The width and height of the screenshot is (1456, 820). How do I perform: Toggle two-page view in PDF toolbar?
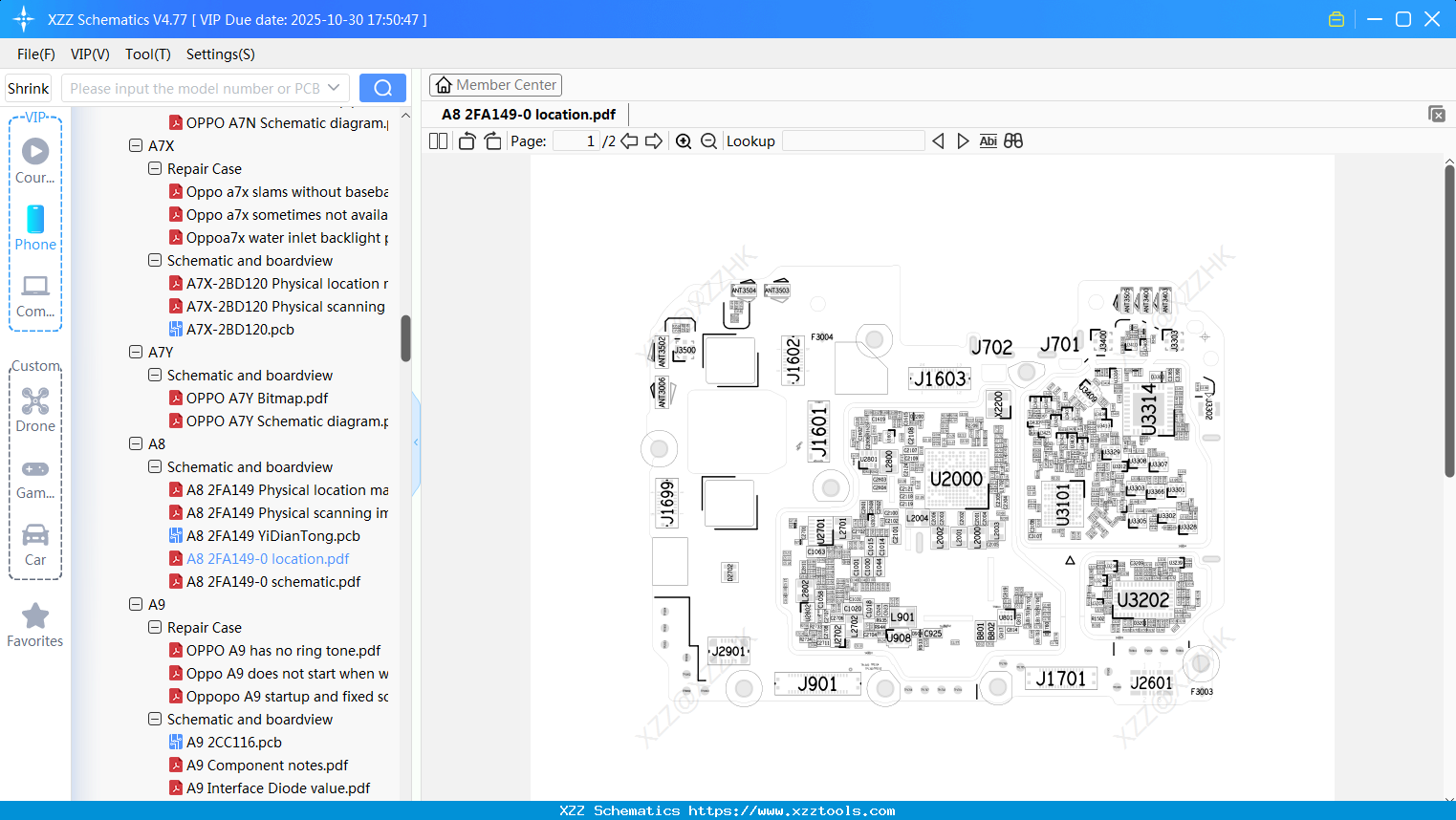coord(438,141)
